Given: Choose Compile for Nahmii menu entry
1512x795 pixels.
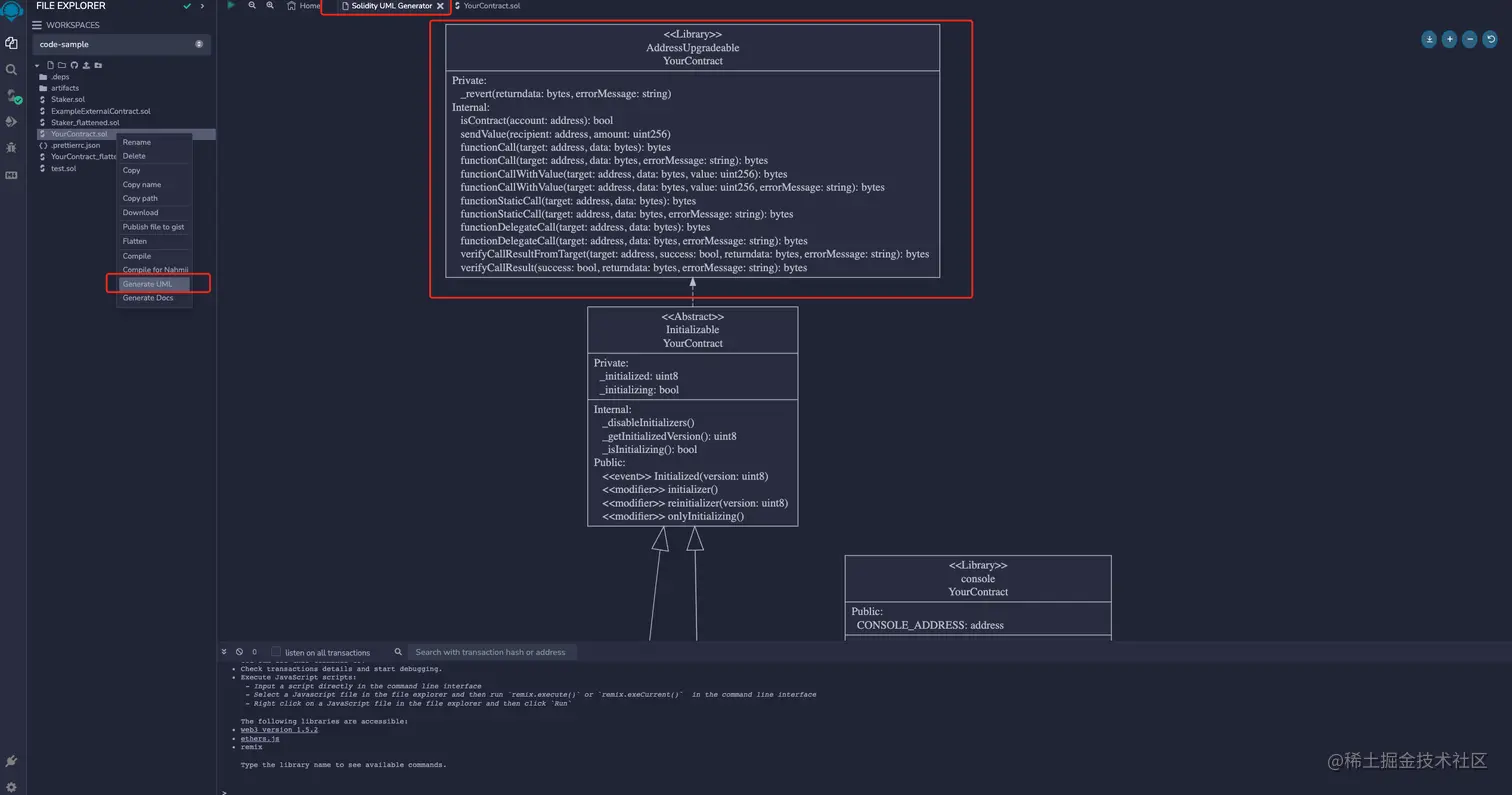Looking at the screenshot, I should pos(154,270).
